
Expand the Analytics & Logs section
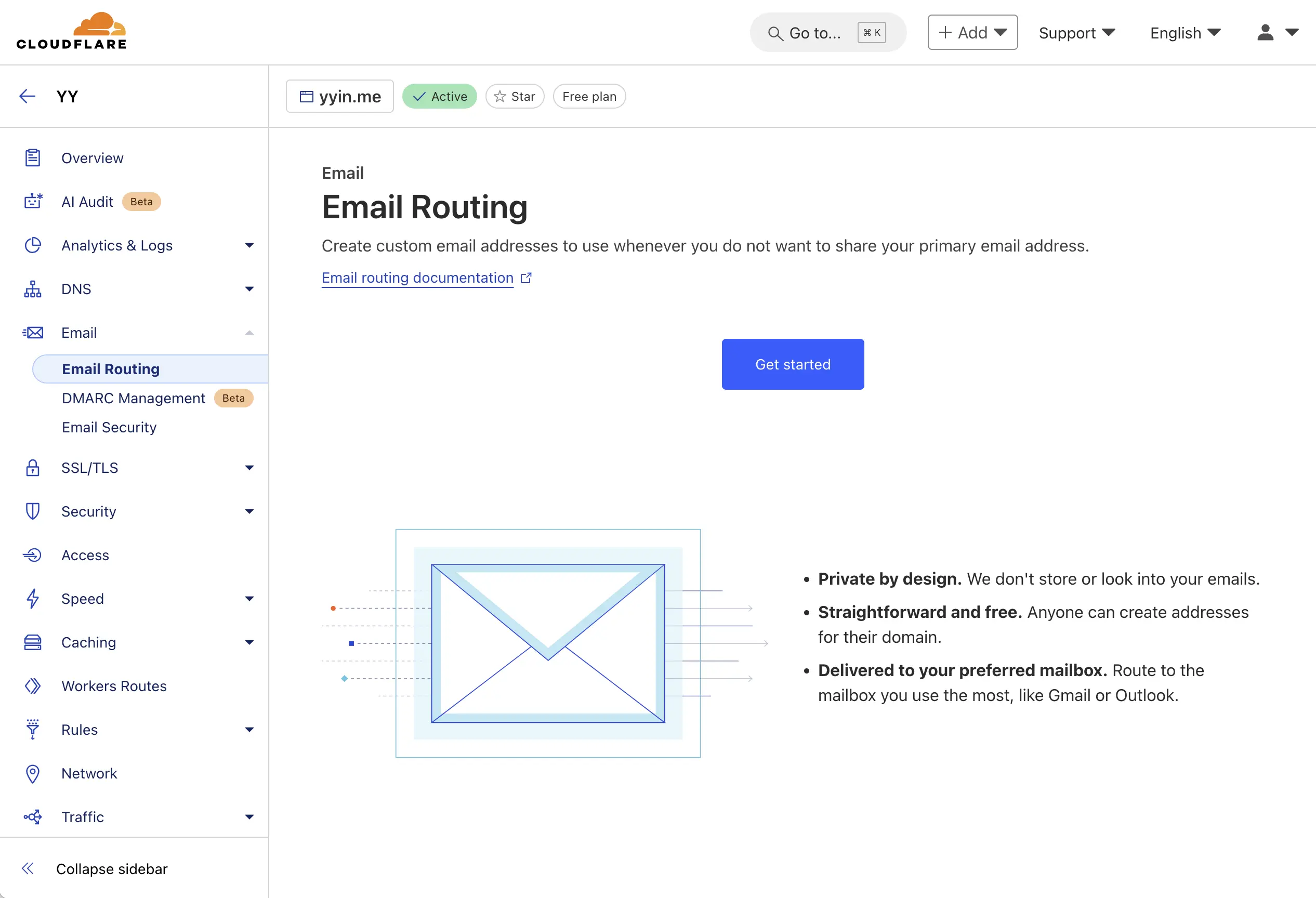pyautogui.click(x=249, y=245)
